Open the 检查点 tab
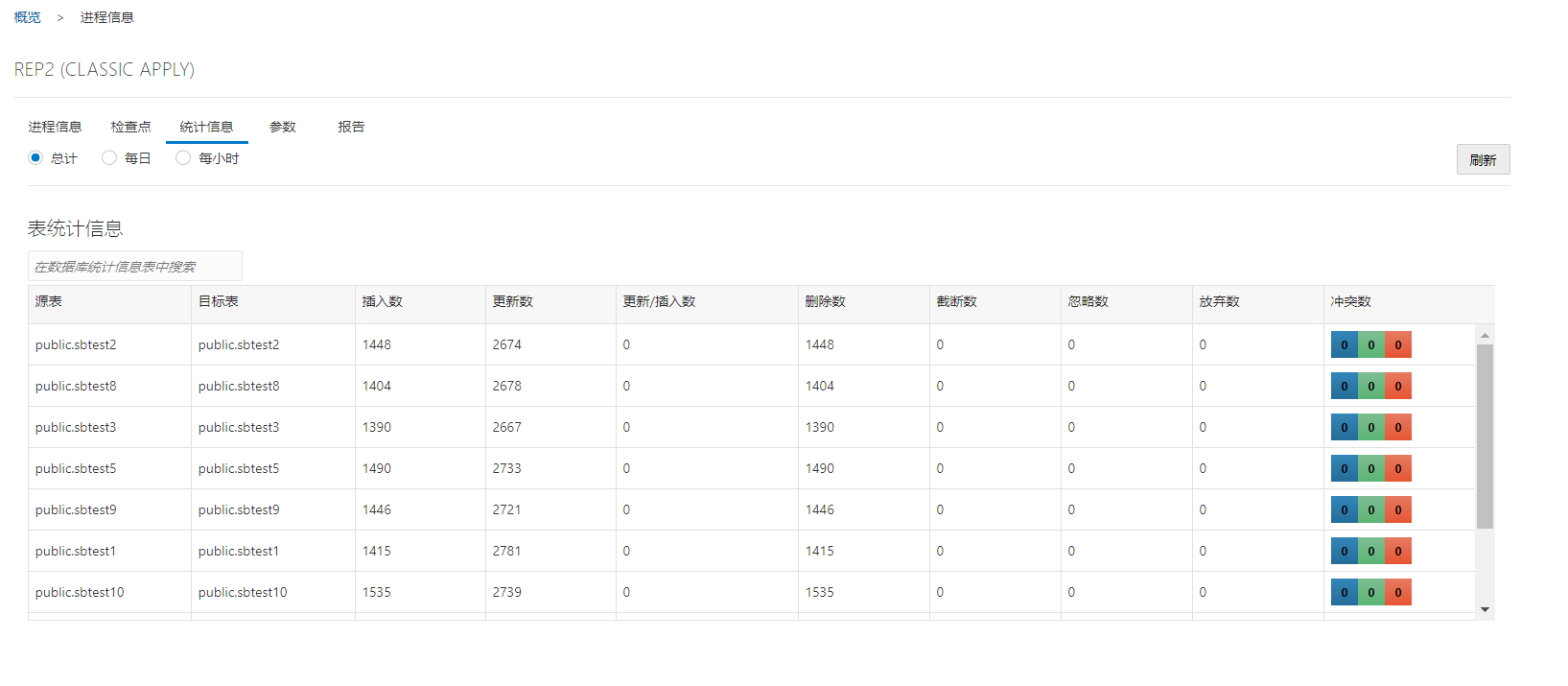The height and width of the screenshot is (686, 1568). tap(130, 127)
